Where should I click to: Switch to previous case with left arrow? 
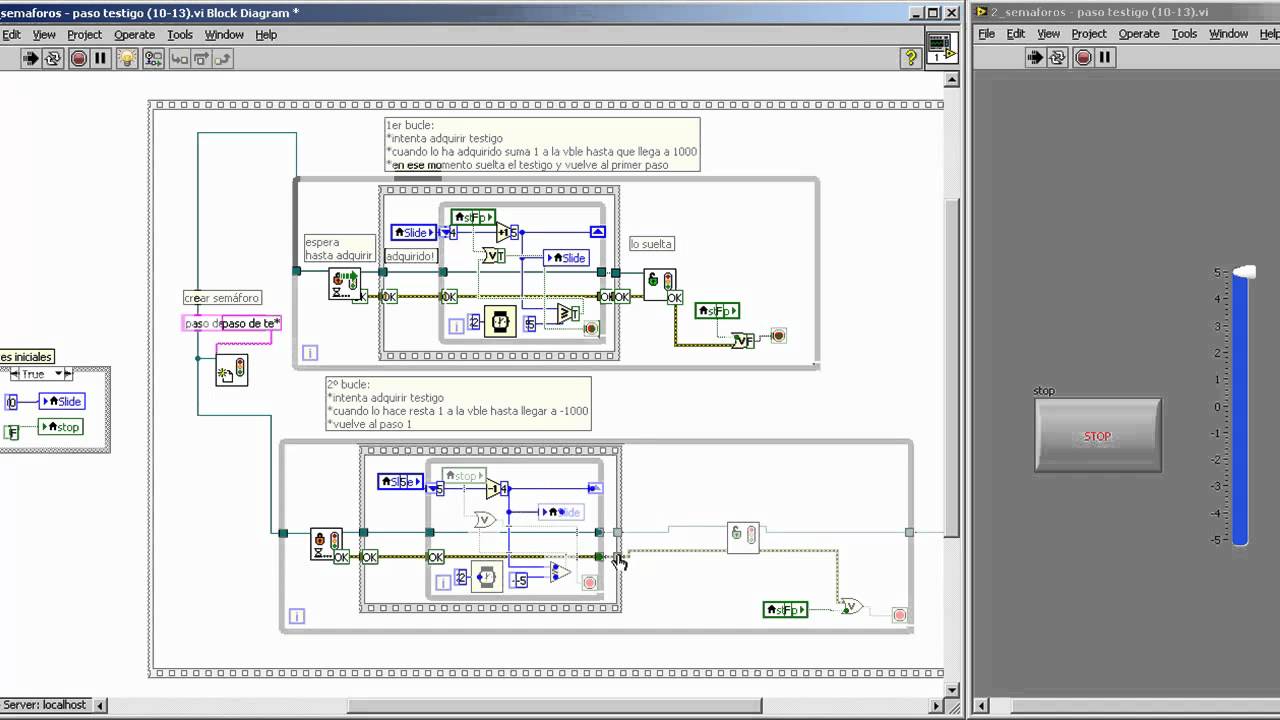tap(14, 374)
